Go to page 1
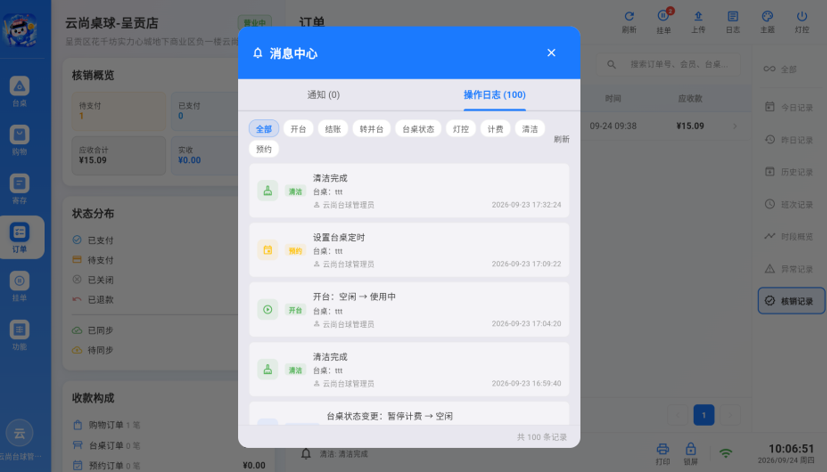Viewport: 827px width, 472px height. [704, 415]
